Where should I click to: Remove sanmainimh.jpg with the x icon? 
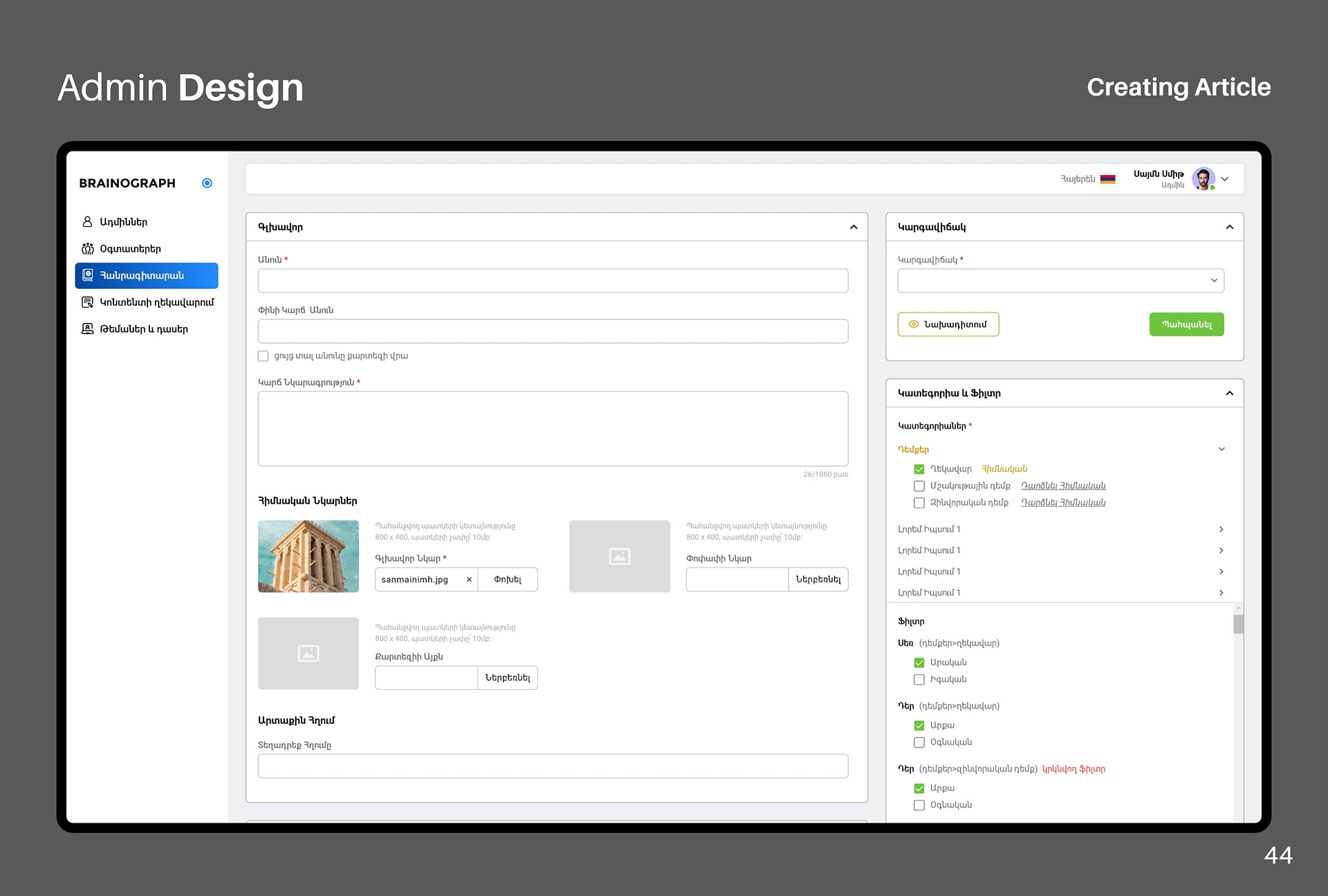[469, 579]
